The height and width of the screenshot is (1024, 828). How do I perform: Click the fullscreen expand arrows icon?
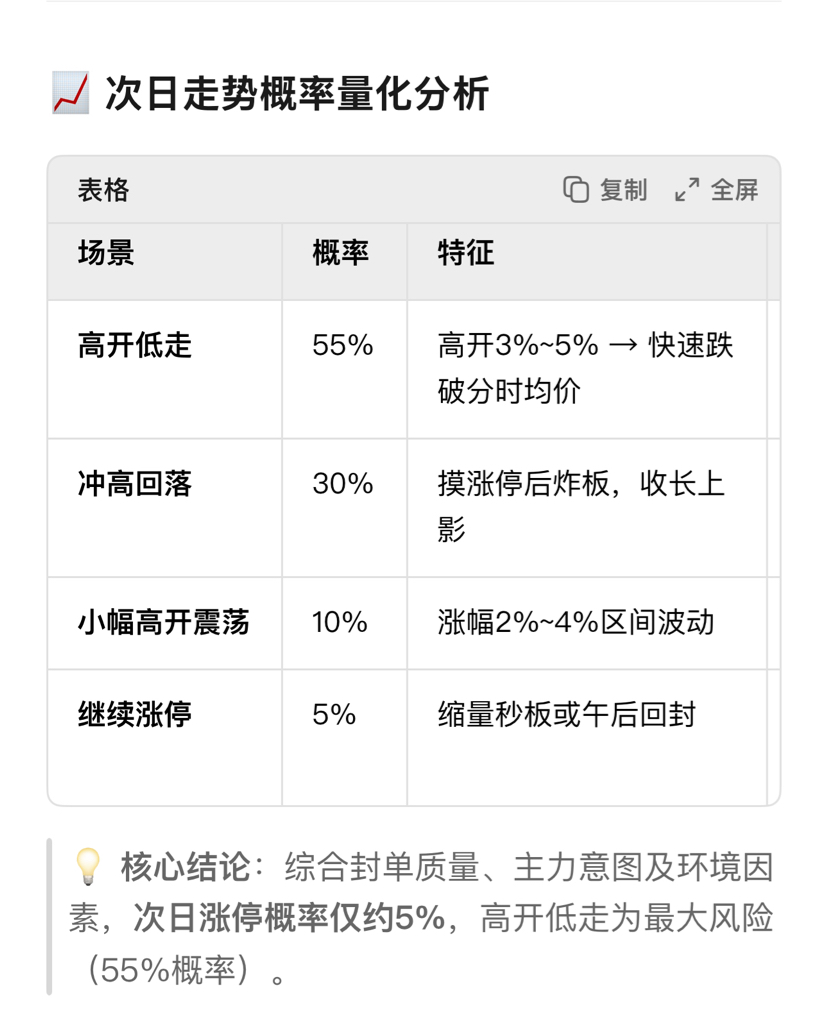(687, 190)
